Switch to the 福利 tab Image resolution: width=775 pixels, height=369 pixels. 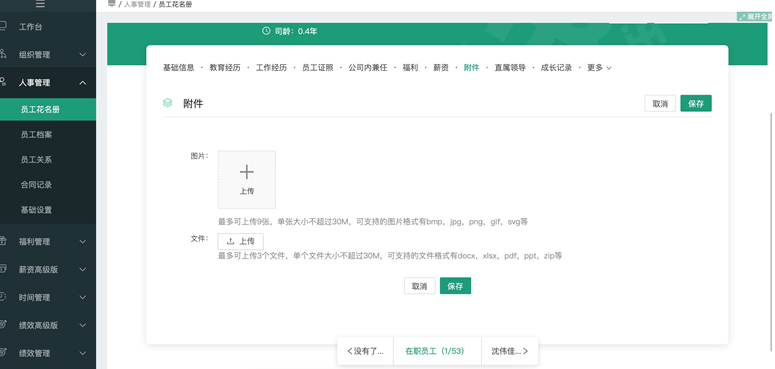410,68
